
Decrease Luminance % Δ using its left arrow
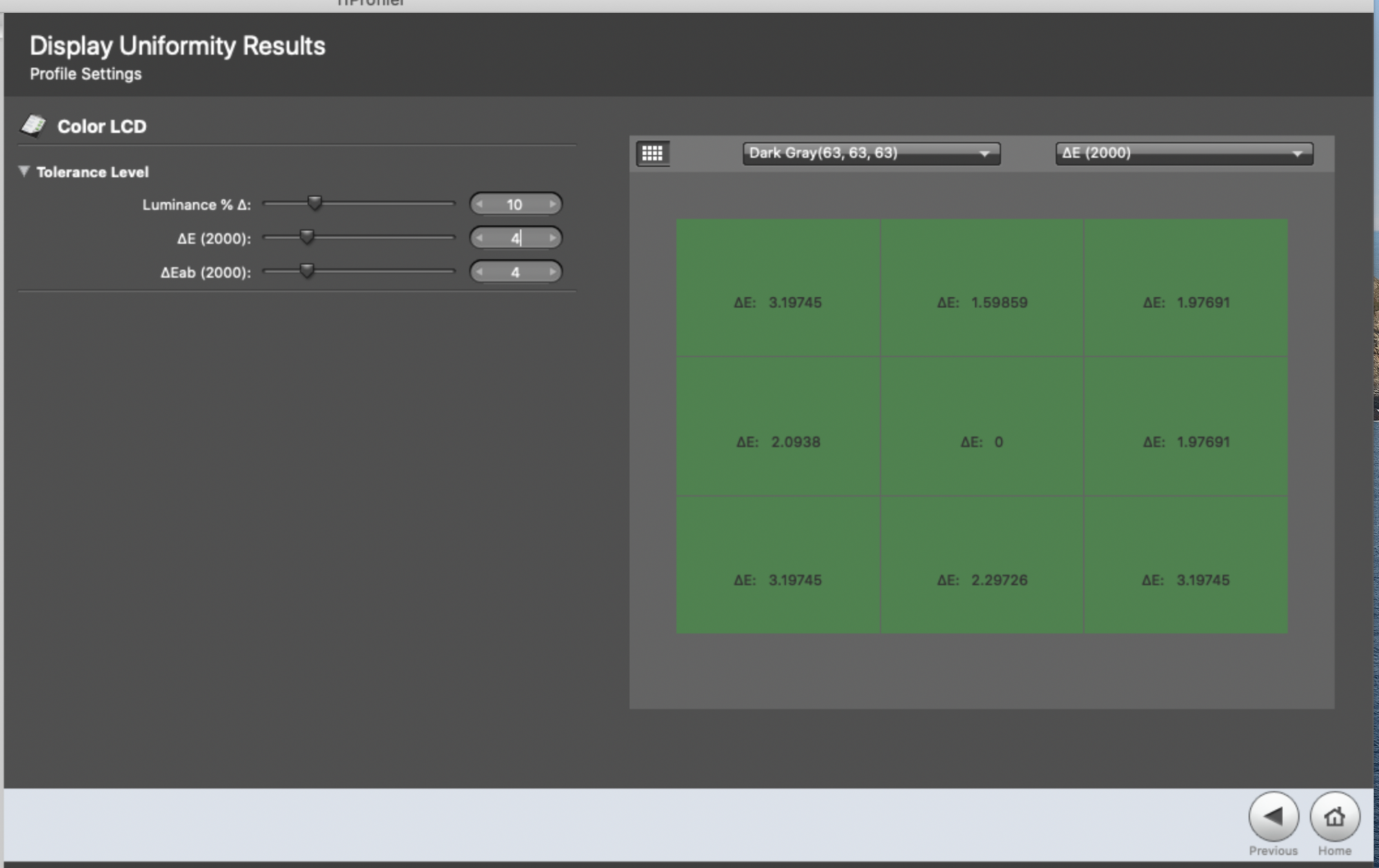tap(479, 204)
